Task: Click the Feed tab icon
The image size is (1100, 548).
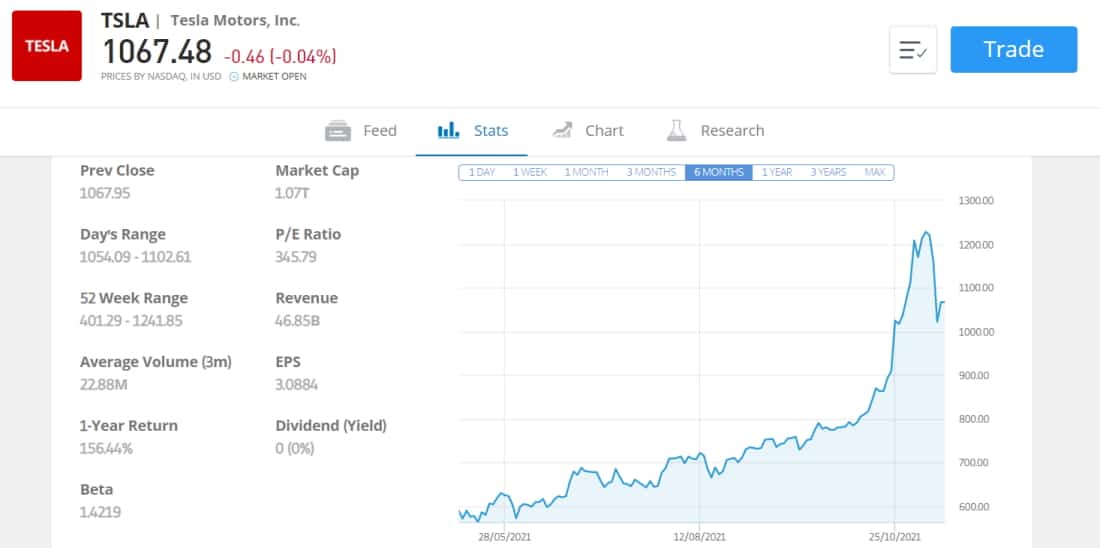Action: click(x=338, y=131)
